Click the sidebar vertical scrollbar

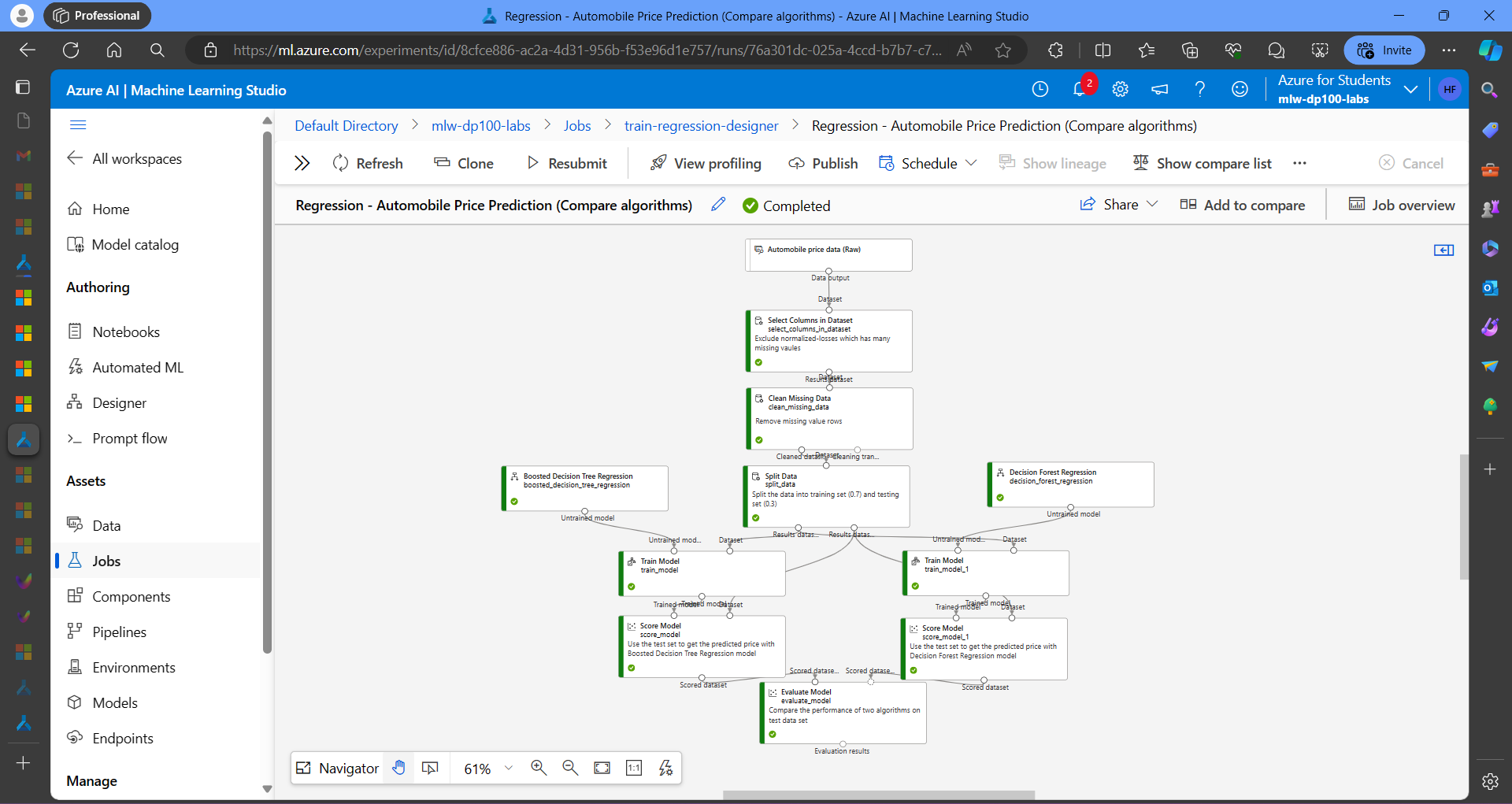click(267, 394)
